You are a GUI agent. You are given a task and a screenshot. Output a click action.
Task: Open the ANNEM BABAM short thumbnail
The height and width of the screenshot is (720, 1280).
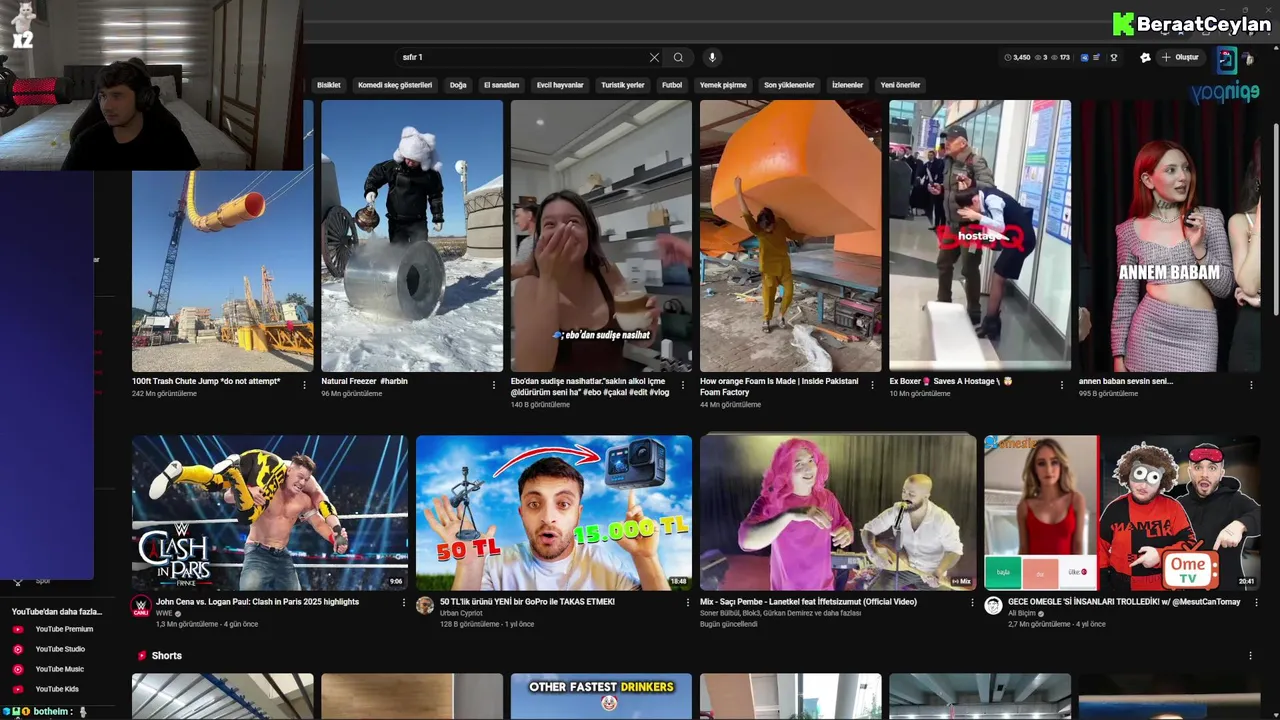point(1169,236)
